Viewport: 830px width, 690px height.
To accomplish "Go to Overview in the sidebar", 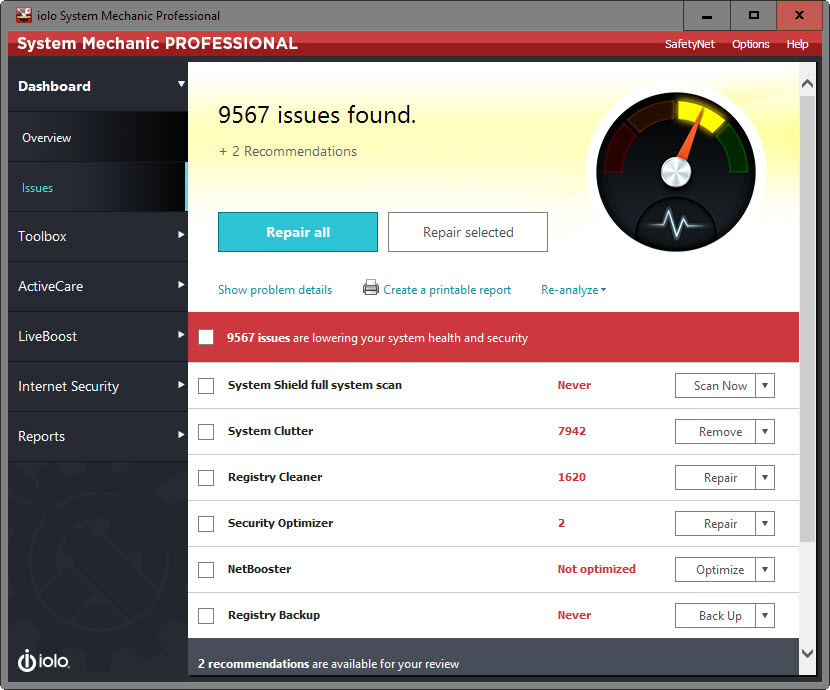I will tap(98, 138).
